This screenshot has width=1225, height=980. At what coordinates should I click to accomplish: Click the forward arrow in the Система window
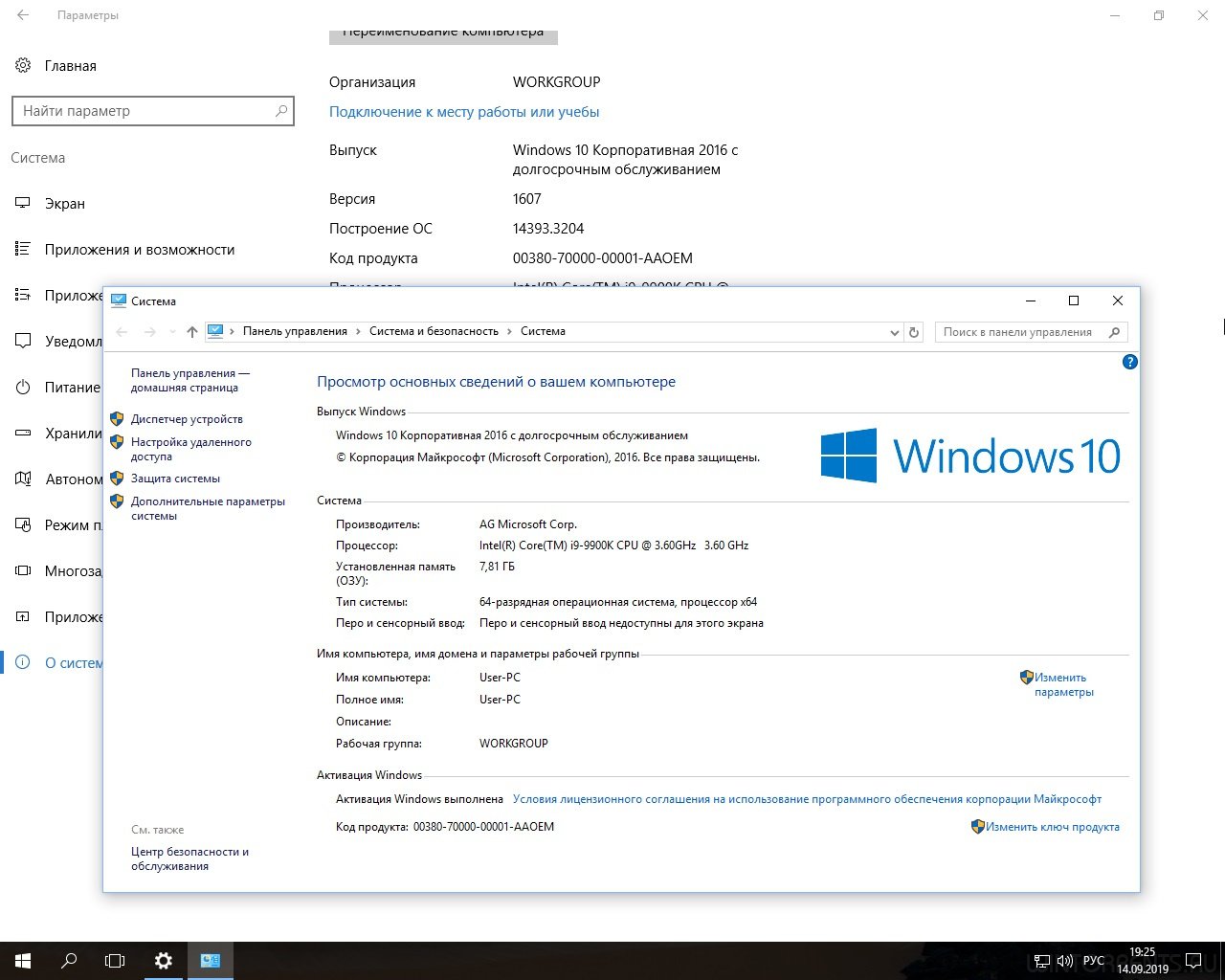(150, 332)
